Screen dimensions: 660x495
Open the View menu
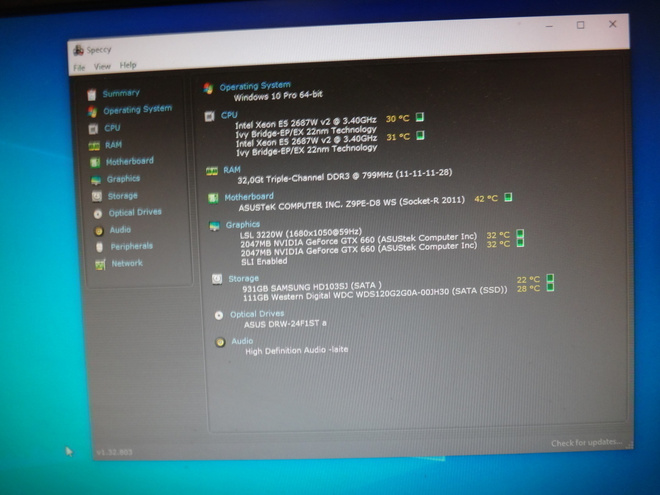tap(102, 67)
